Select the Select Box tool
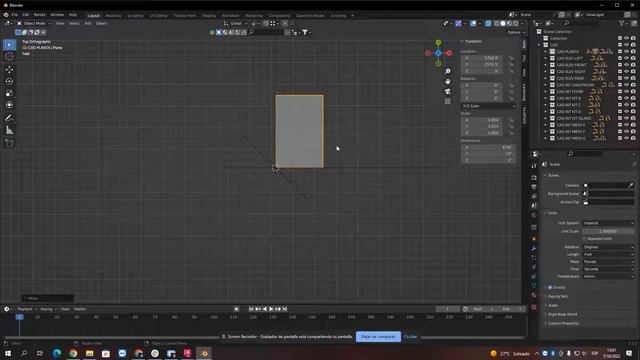The image size is (640, 360). tap(9, 44)
